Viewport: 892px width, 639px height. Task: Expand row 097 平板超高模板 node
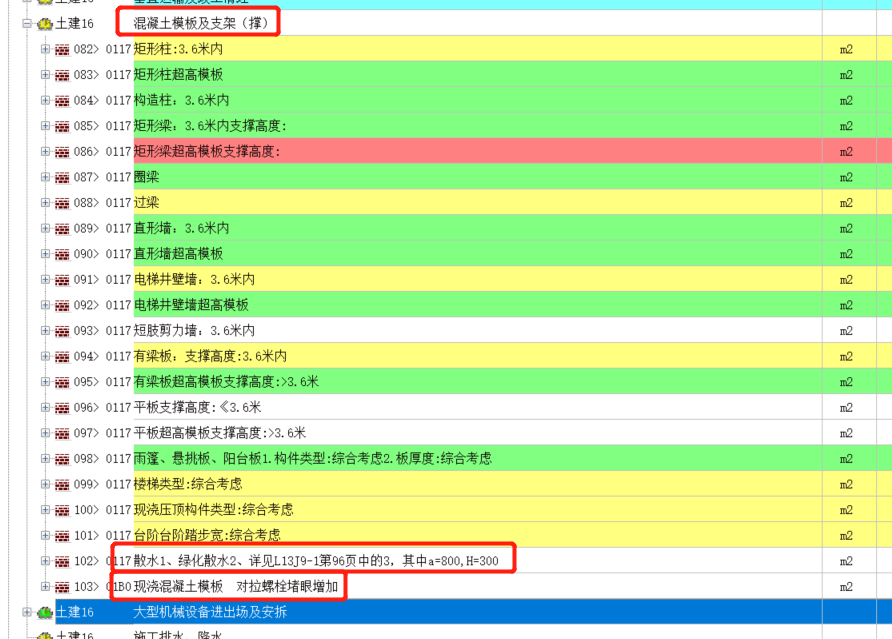(x=46, y=433)
